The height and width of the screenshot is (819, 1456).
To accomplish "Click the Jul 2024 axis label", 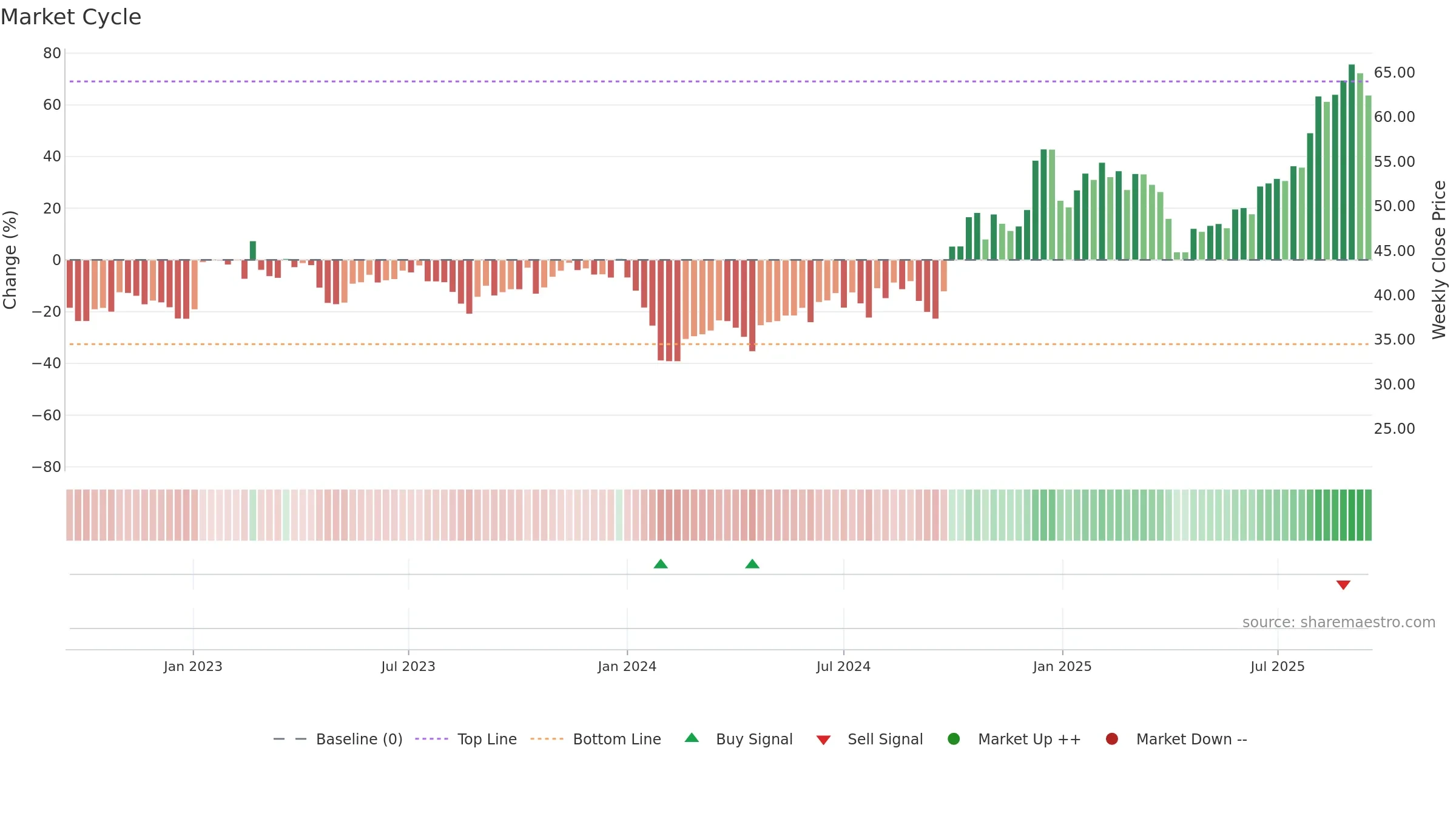I will (843, 666).
